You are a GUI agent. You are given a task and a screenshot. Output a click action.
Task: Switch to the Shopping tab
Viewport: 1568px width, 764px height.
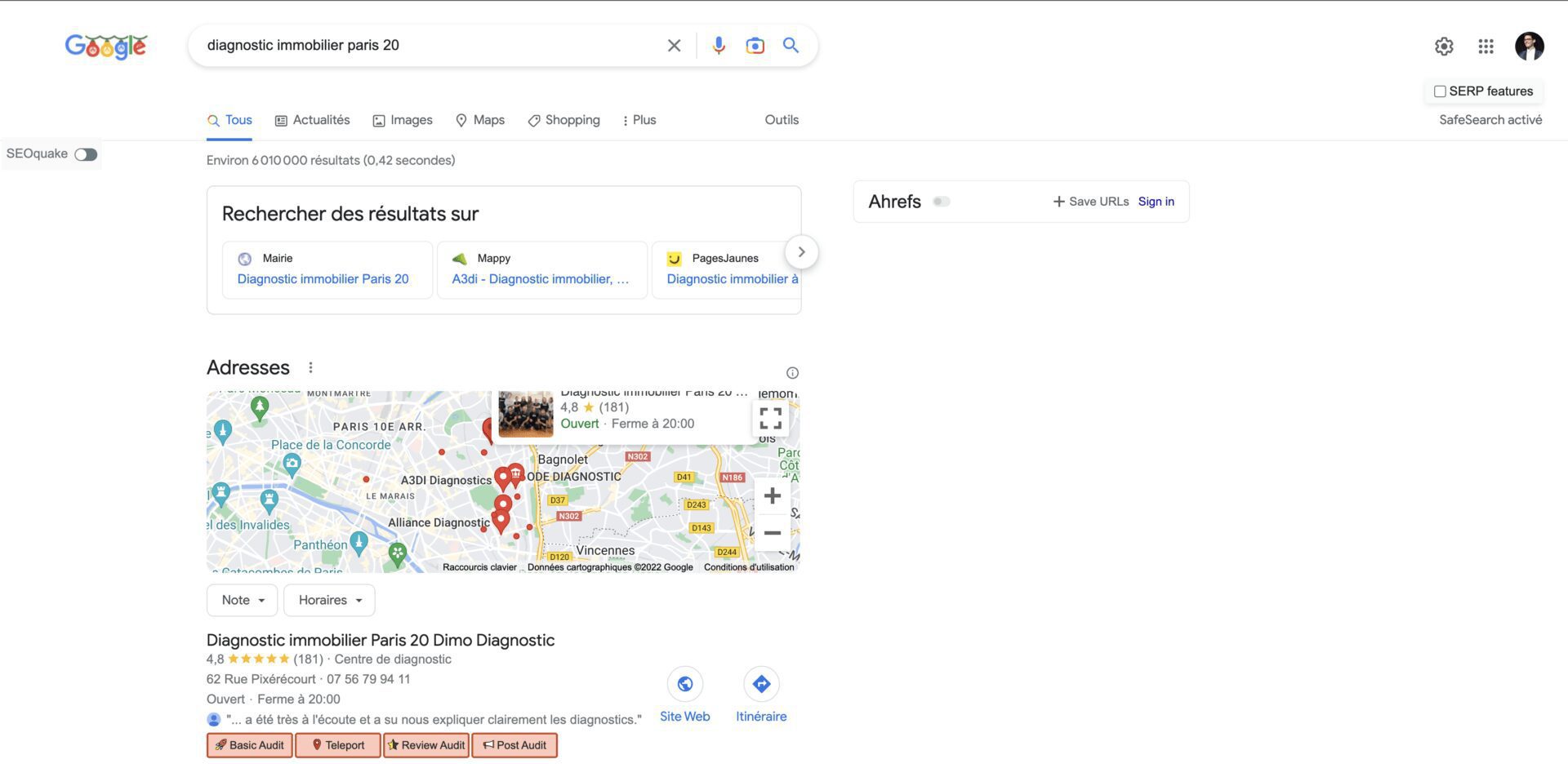click(563, 120)
